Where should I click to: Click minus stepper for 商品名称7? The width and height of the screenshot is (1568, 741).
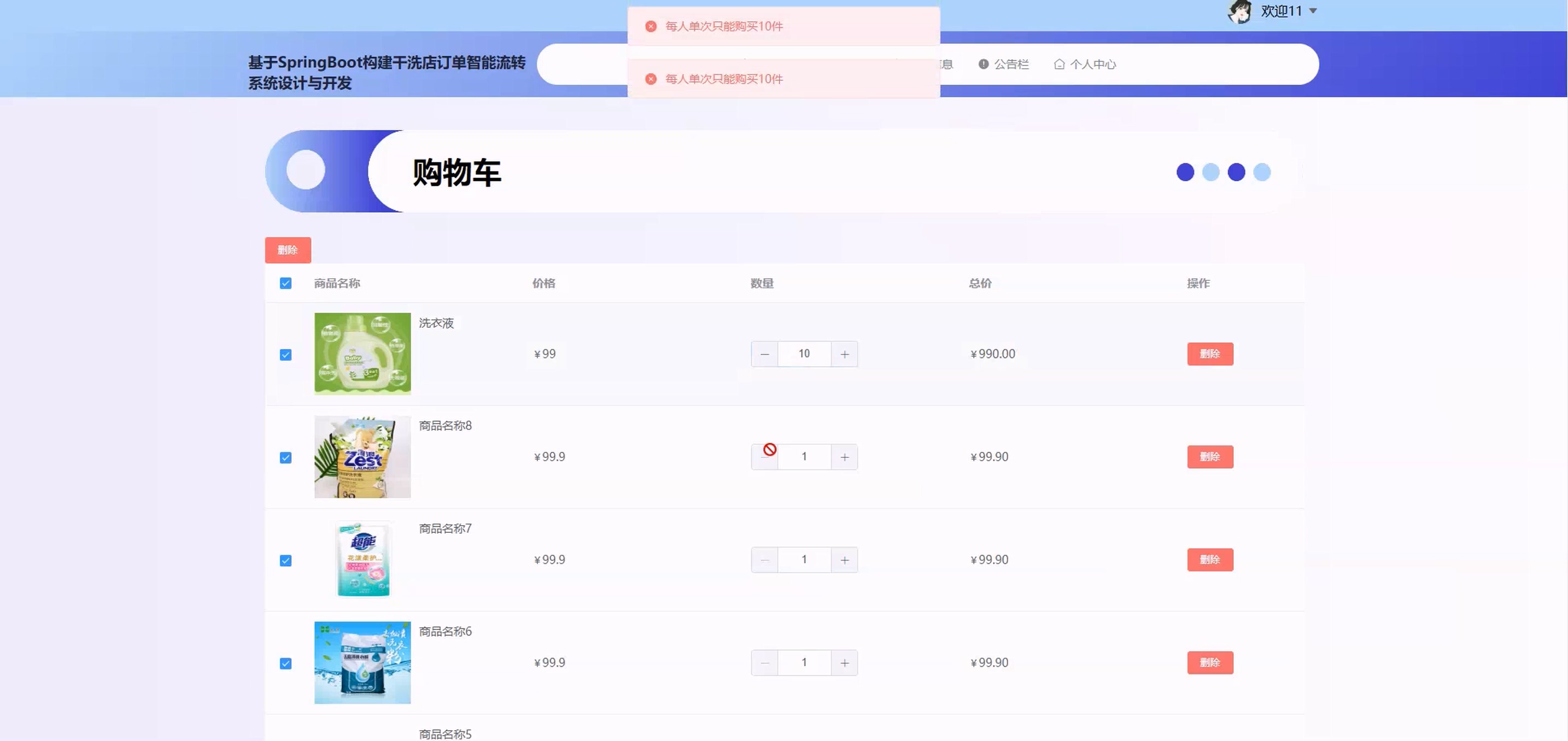(764, 560)
